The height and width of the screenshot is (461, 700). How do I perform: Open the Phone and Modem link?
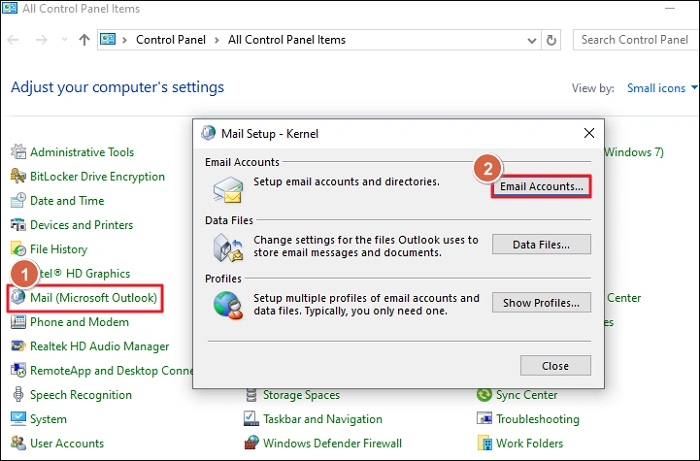(79, 322)
